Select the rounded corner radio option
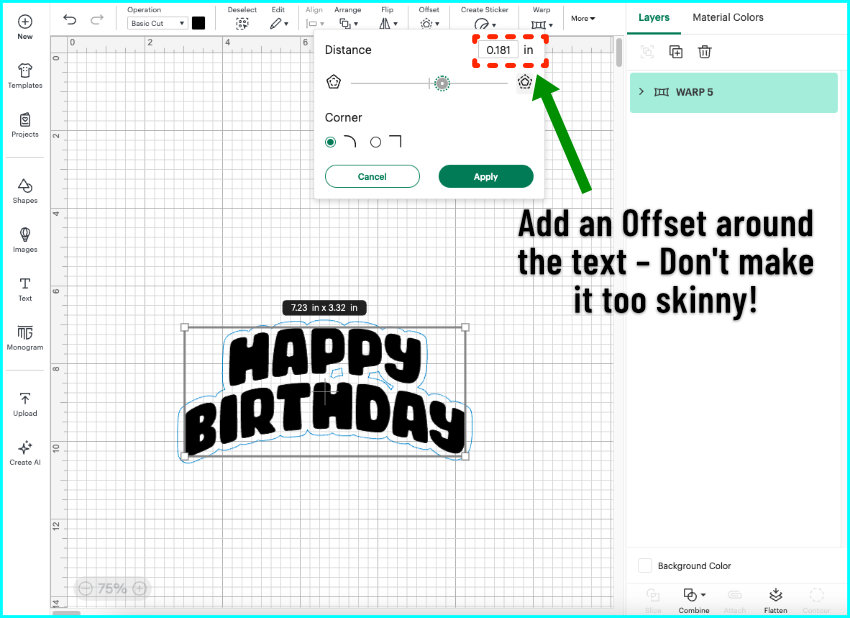 330,142
